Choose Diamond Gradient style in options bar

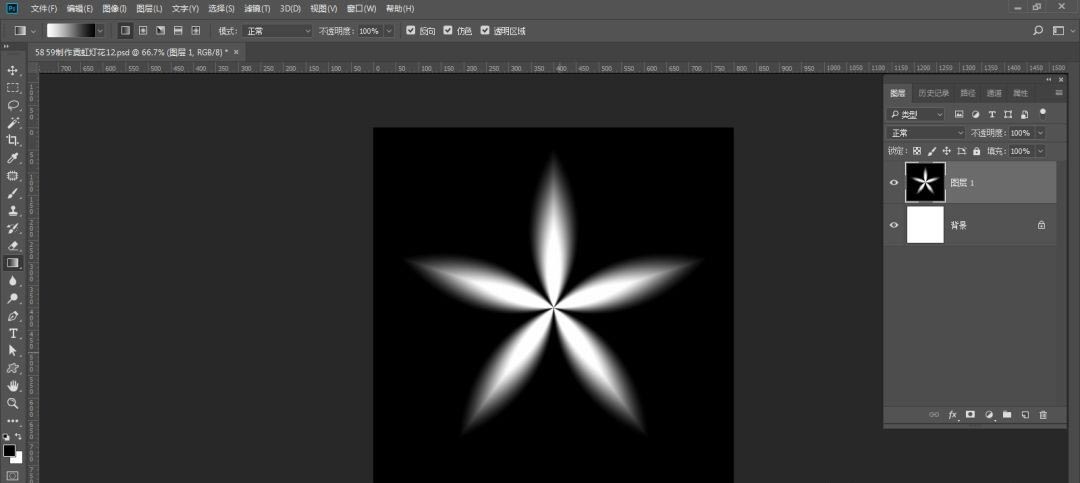pyautogui.click(x=196, y=31)
